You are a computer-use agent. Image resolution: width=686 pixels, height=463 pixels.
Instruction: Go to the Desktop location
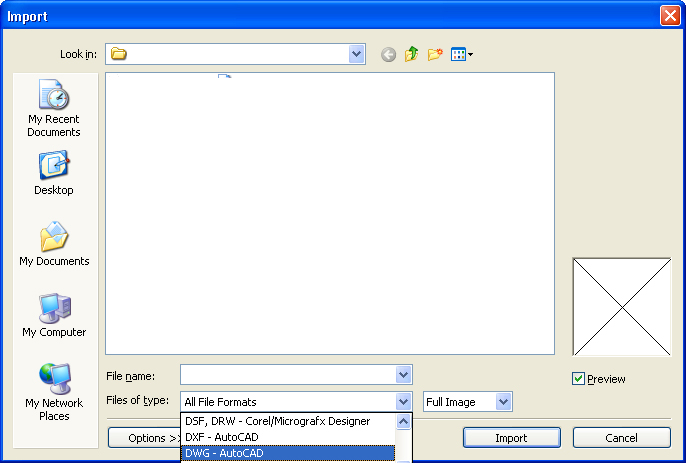point(54,173)
